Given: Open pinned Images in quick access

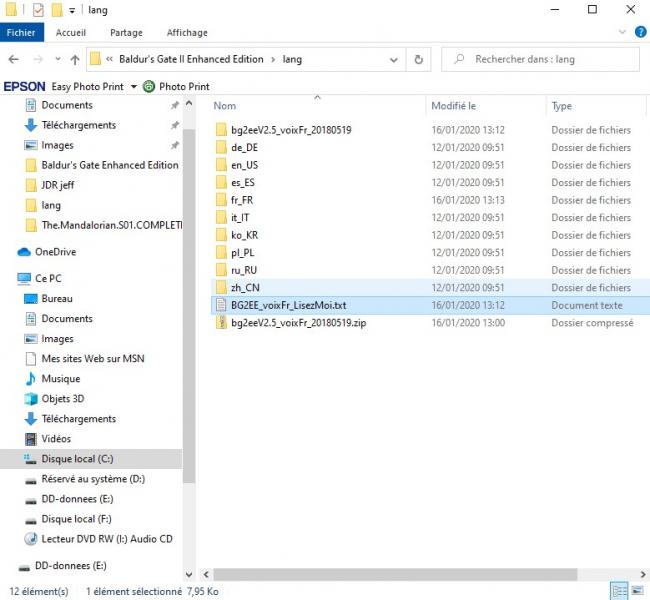Looking at the screenshot, I should pos(57,145).
